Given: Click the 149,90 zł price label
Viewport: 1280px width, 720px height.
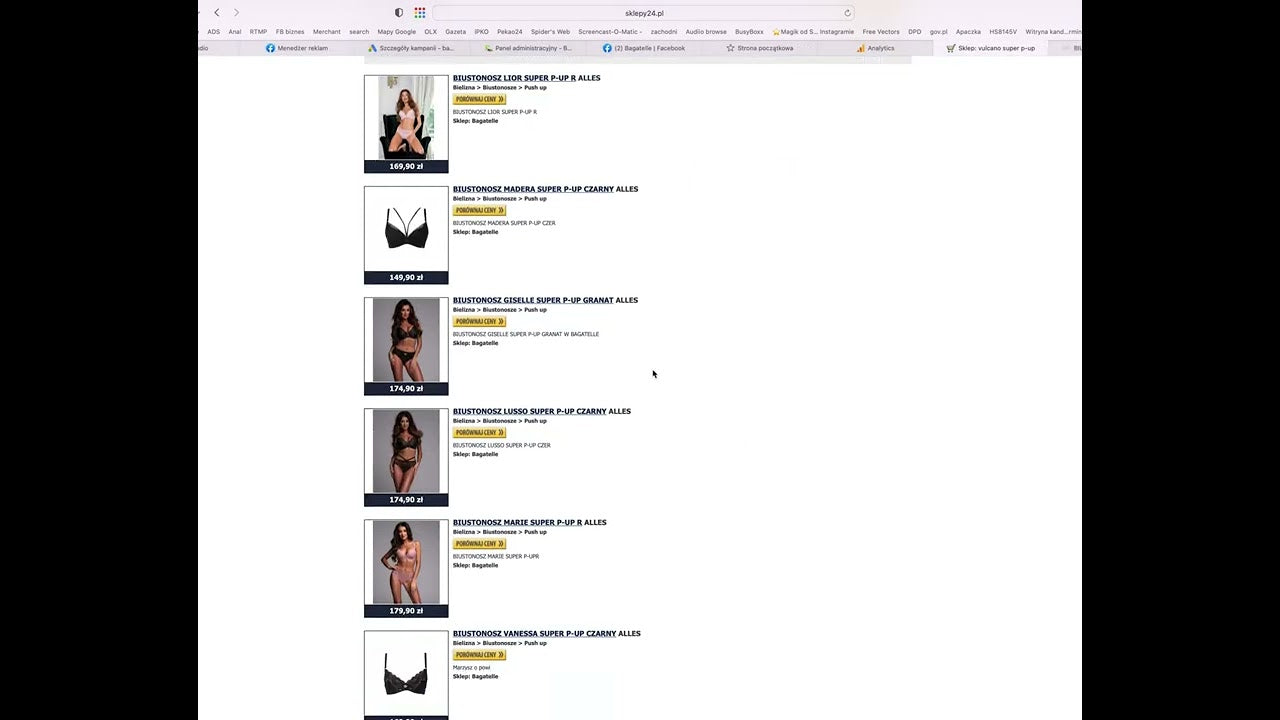Looking at the screenshot, I should tap(406, 277).
